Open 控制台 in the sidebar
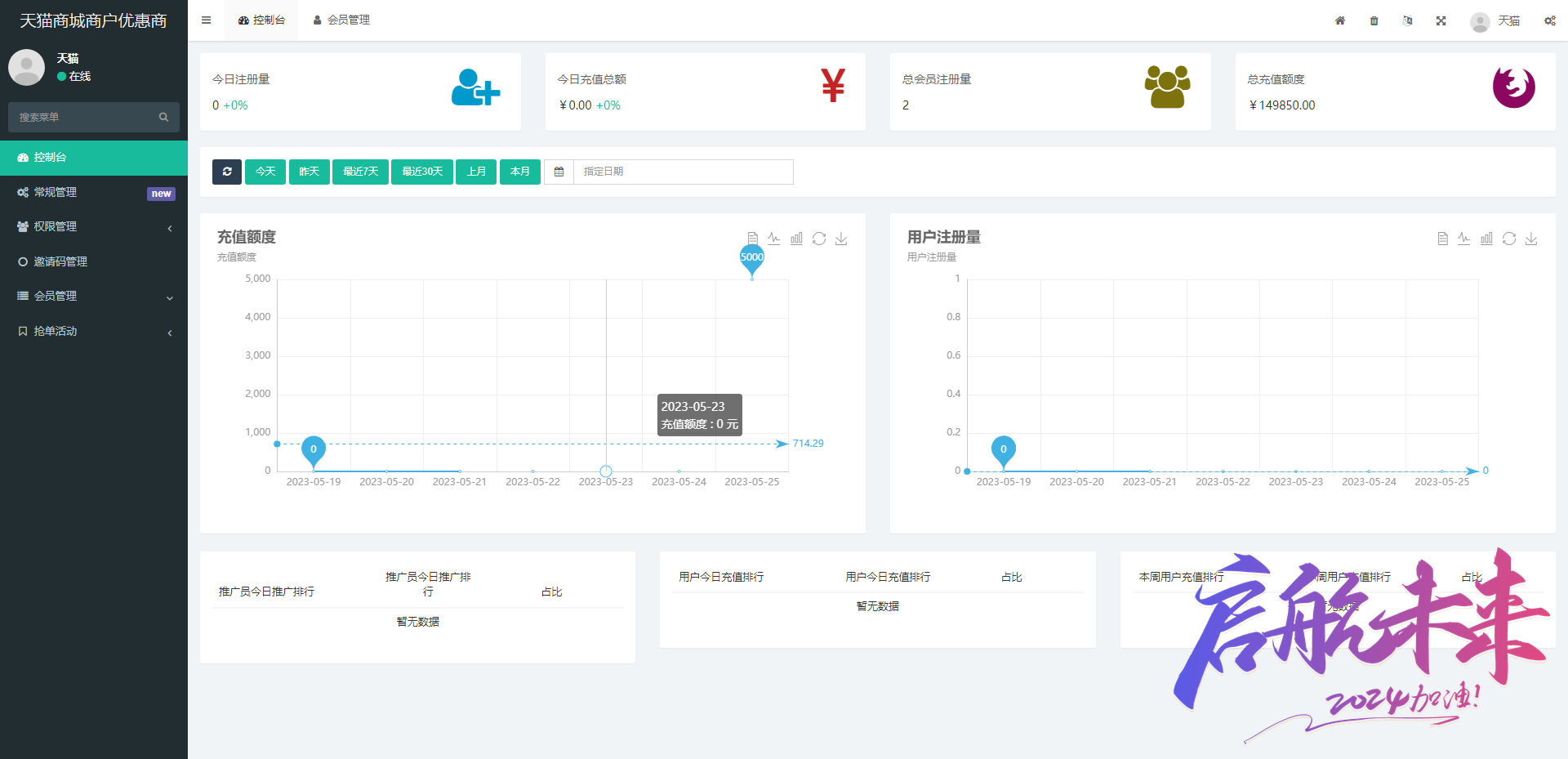This screenshot has height=759, width=1568. pyautogui.click(x=94, y=158)
